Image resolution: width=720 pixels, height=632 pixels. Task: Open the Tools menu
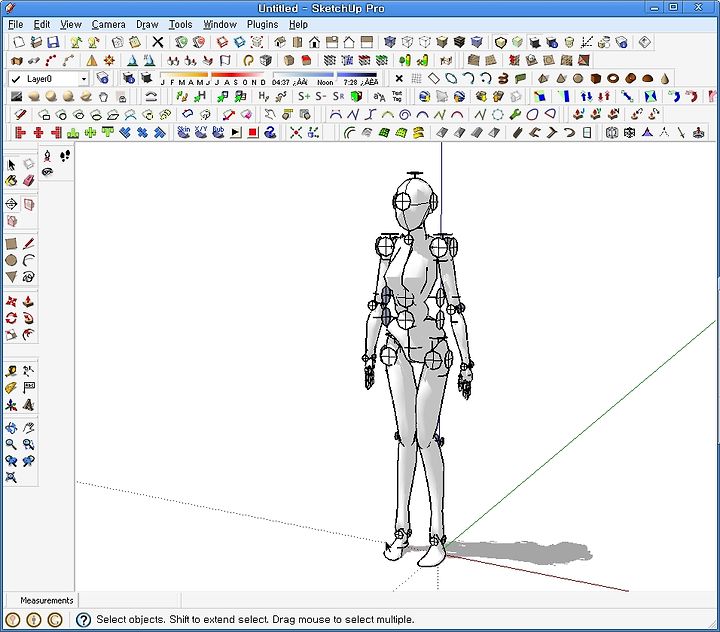[180, 24]
